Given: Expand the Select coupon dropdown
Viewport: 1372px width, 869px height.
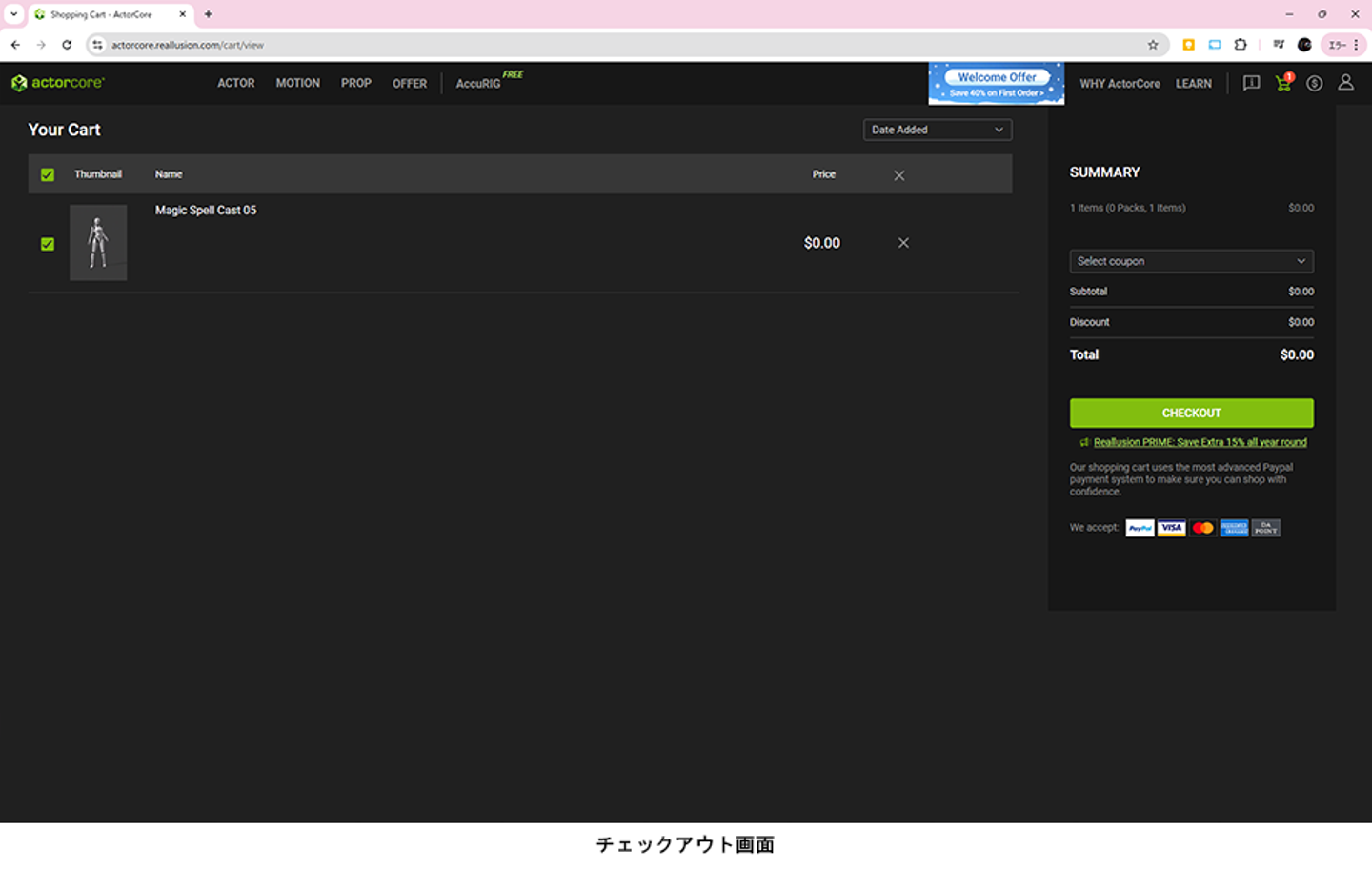Looking at the screenshot, I should click(1191, 261).
